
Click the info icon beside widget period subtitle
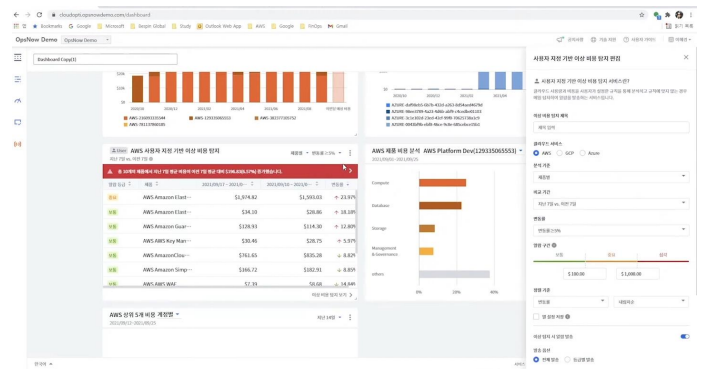151,159
